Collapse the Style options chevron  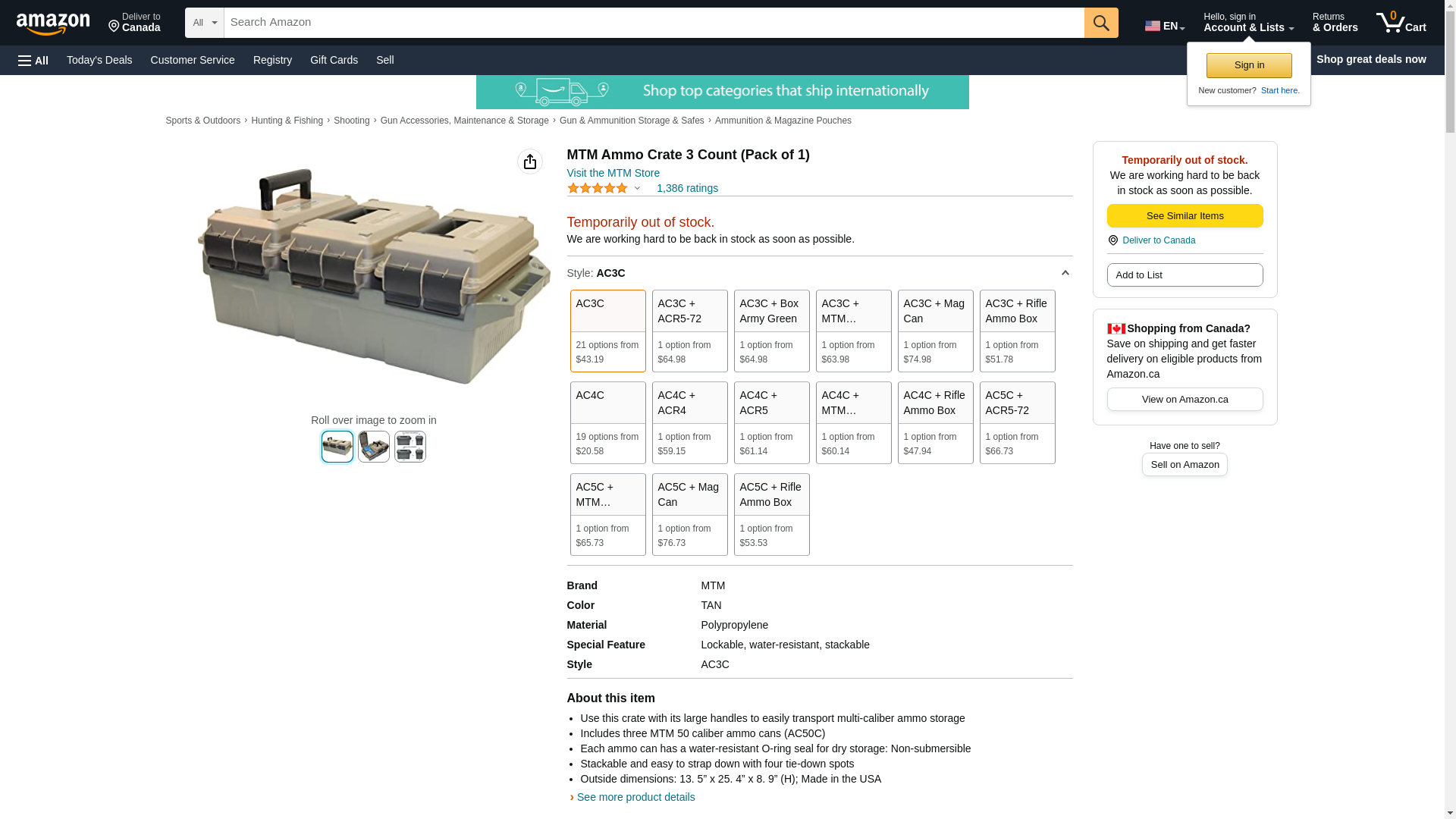pos(1065,273)
